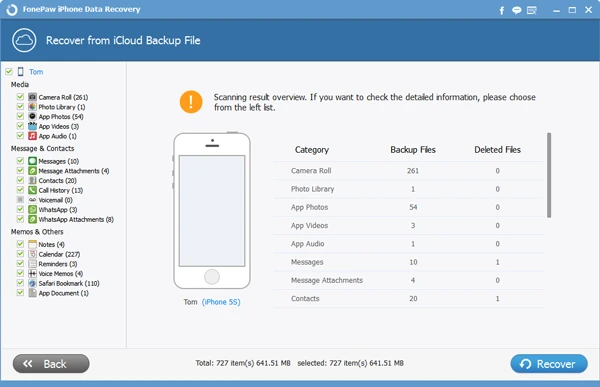Image resolution: width=600 pixels, height=387 pixels.
Task: Click the Memos & Others section label
Action: click(37, 232)
